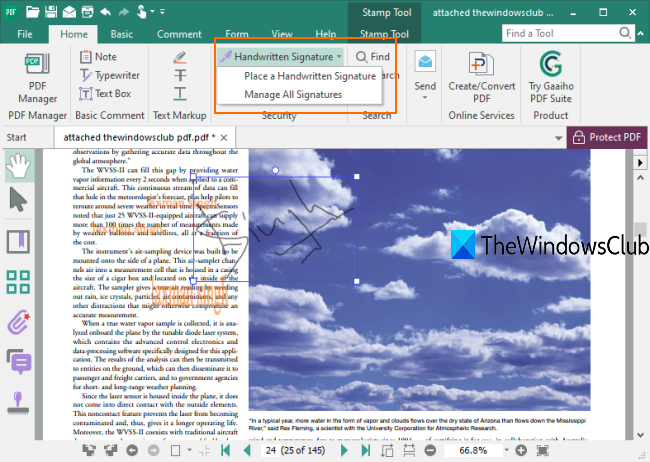Viewport: 650px width, 462px height.
Task: Click the Protect PDF button
Action: coord(607,137)
